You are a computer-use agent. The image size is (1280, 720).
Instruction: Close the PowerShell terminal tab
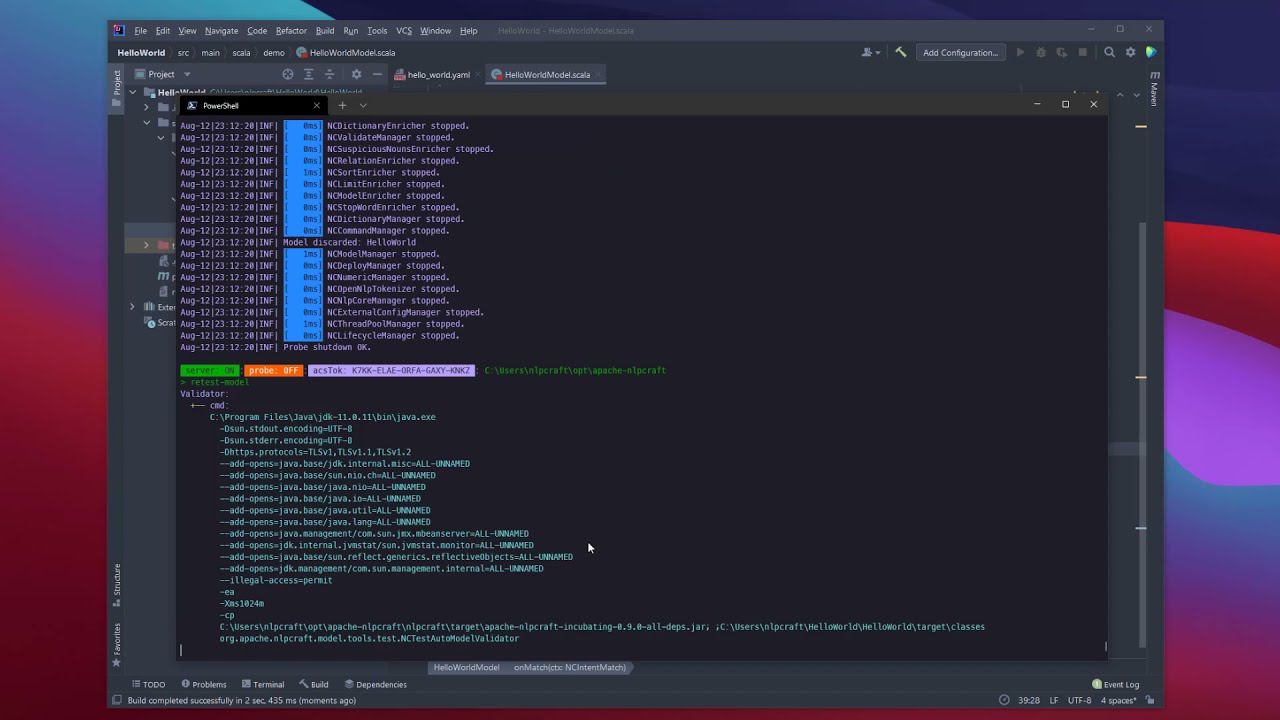coord(317,105)
